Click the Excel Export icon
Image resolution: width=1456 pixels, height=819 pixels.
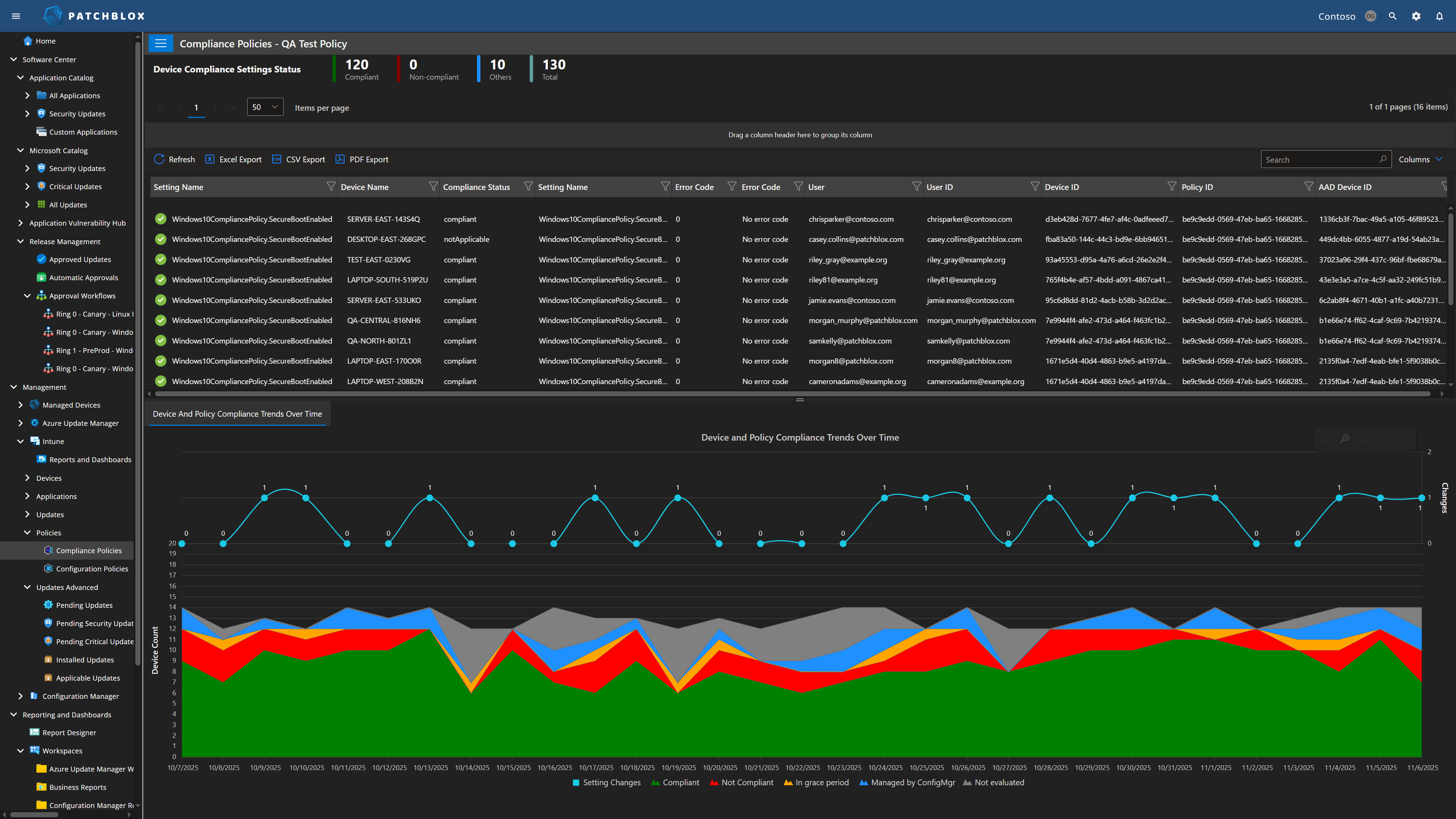point(210,159)
